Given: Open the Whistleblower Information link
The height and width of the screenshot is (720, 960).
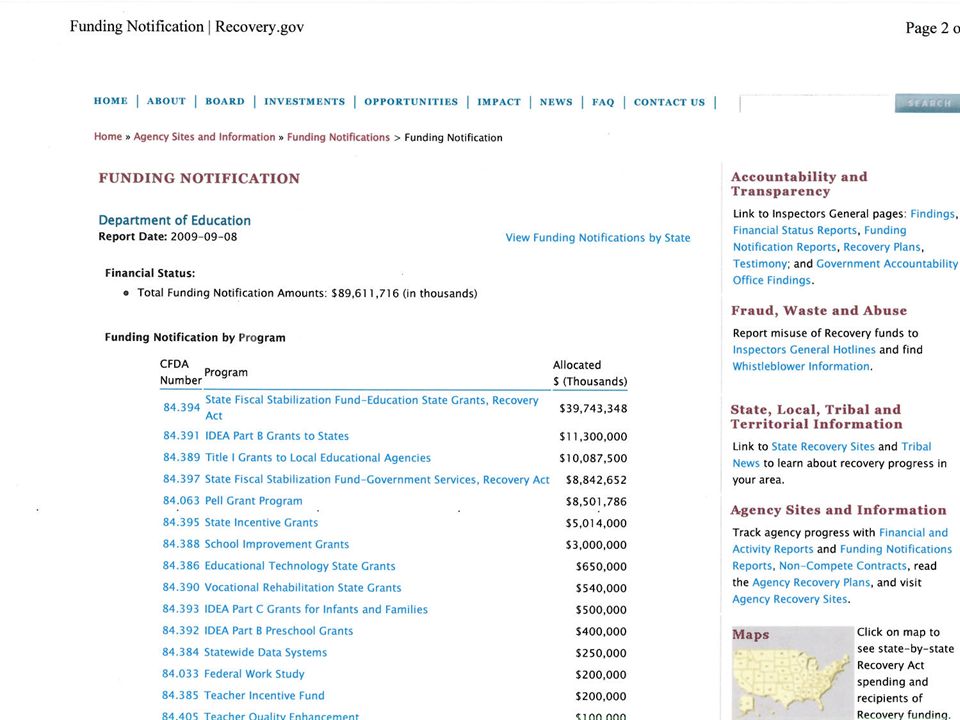Looking at the screenshot, I should 801,366.
